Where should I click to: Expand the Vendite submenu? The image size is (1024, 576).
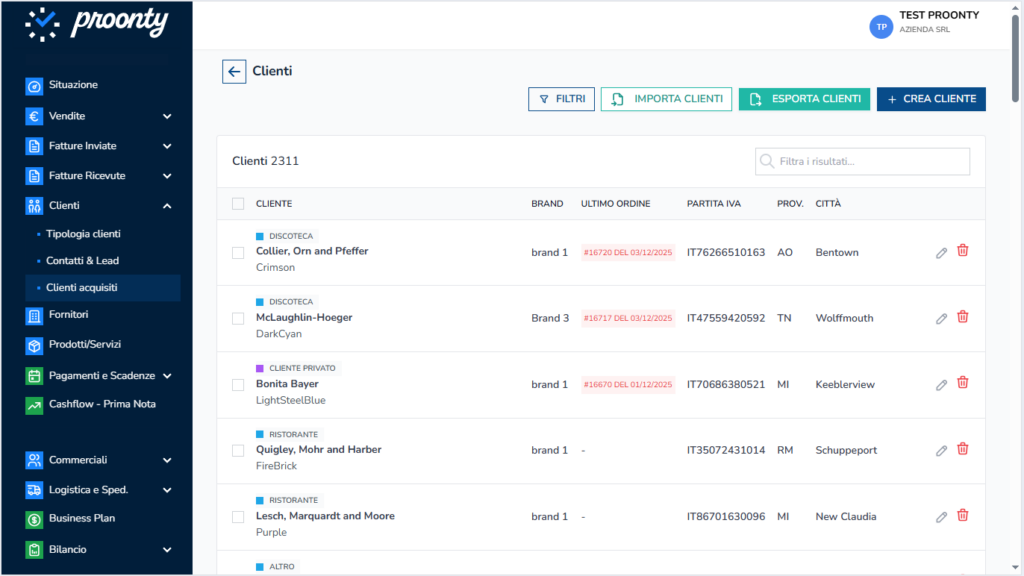coord(167,116)
